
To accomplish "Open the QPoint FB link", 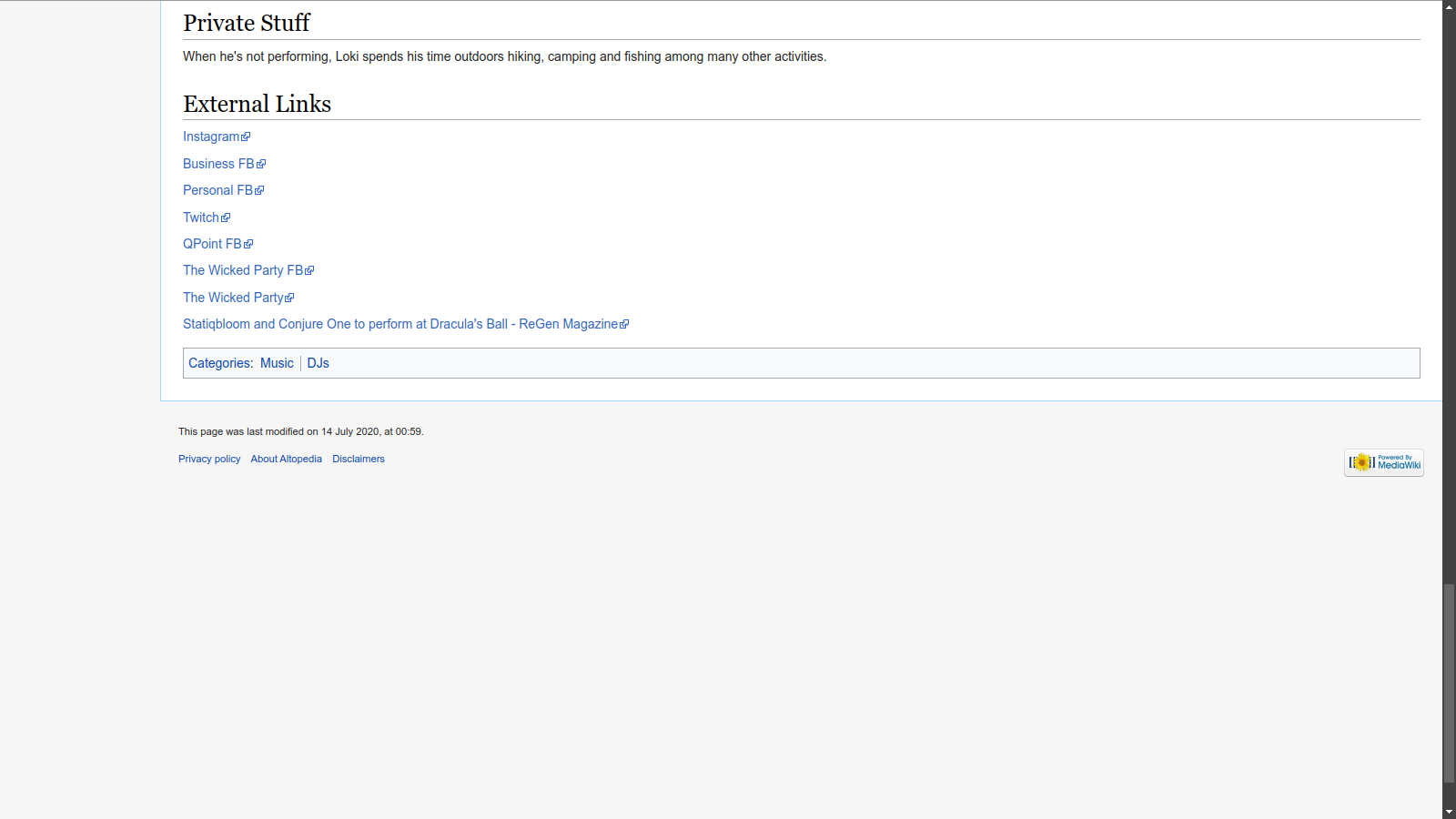I will coord(212,244).
